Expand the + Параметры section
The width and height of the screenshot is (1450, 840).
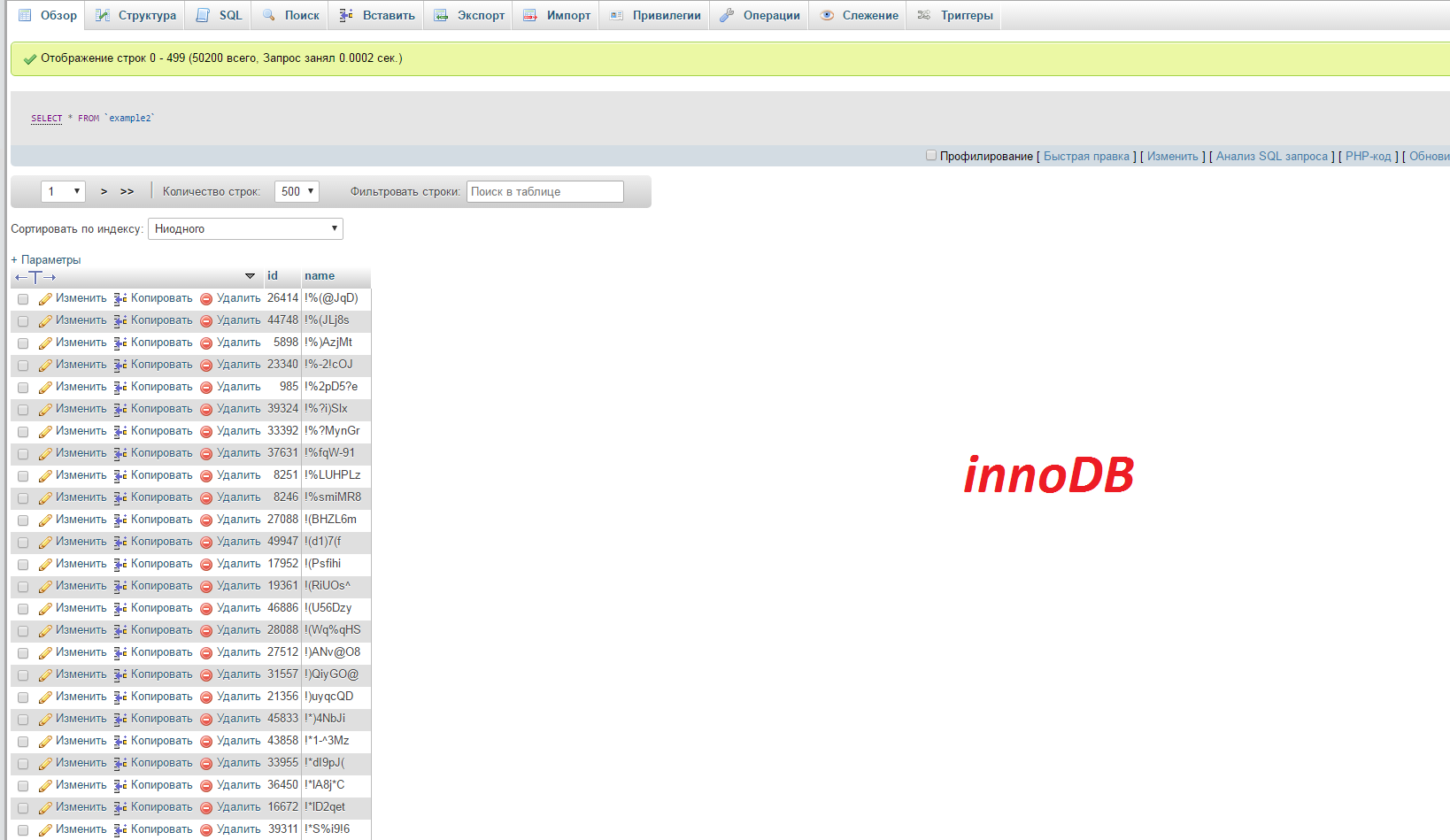[46, 259]
